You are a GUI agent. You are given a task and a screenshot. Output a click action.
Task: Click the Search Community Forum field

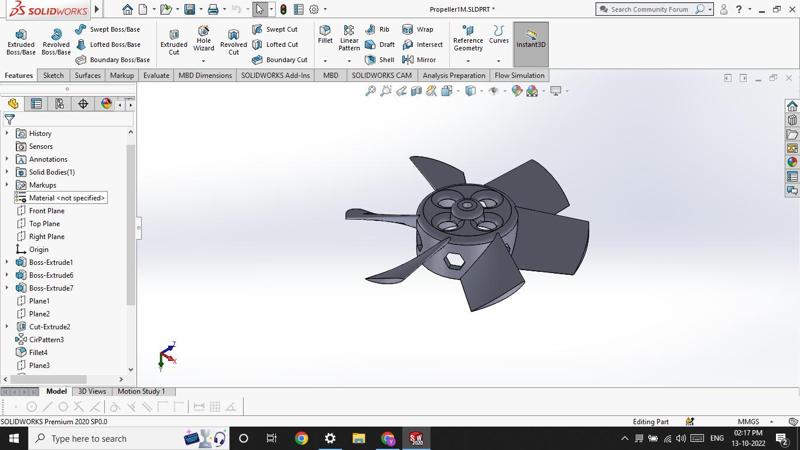pyautogui.click(x=649, y=9)
